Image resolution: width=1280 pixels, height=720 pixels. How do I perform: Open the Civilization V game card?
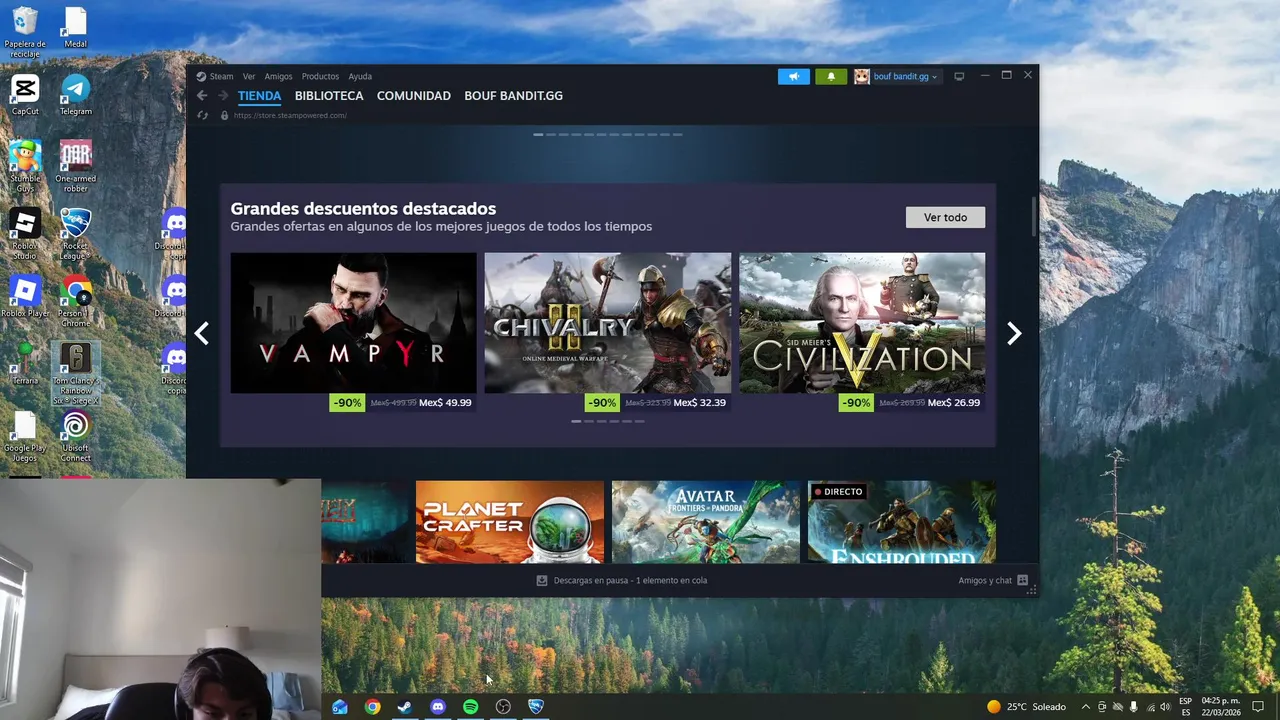(862, 323)
